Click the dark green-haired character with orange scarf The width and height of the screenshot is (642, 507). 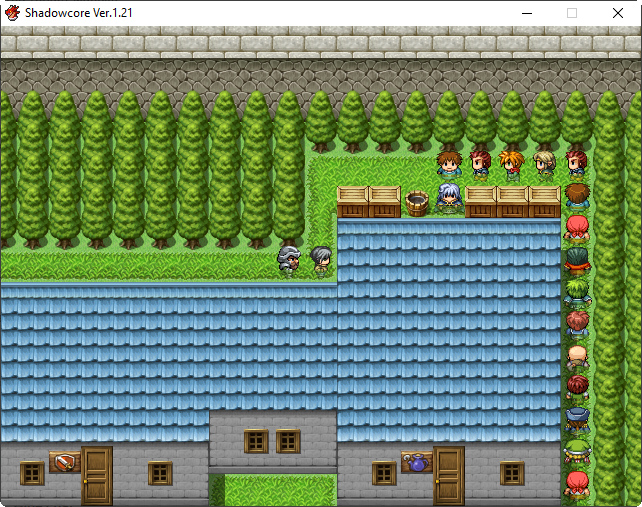577,260
